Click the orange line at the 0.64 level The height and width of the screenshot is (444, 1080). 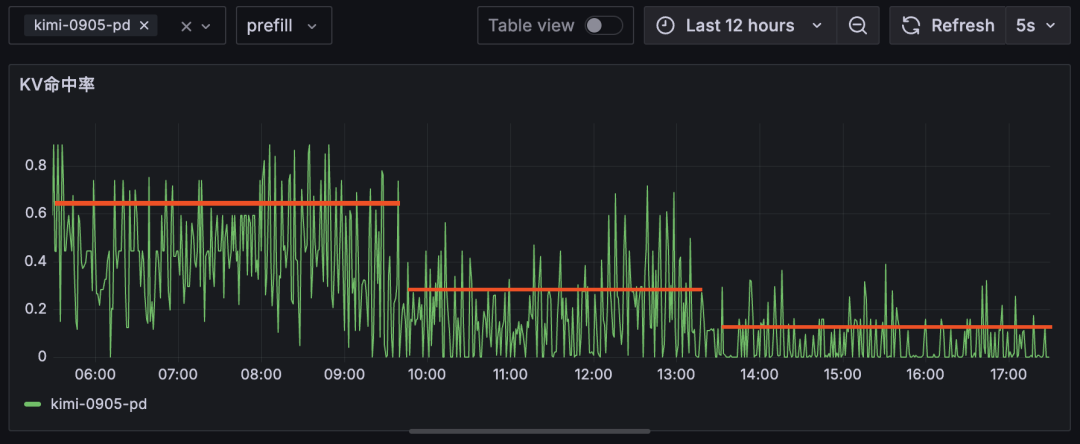[227, 203]
